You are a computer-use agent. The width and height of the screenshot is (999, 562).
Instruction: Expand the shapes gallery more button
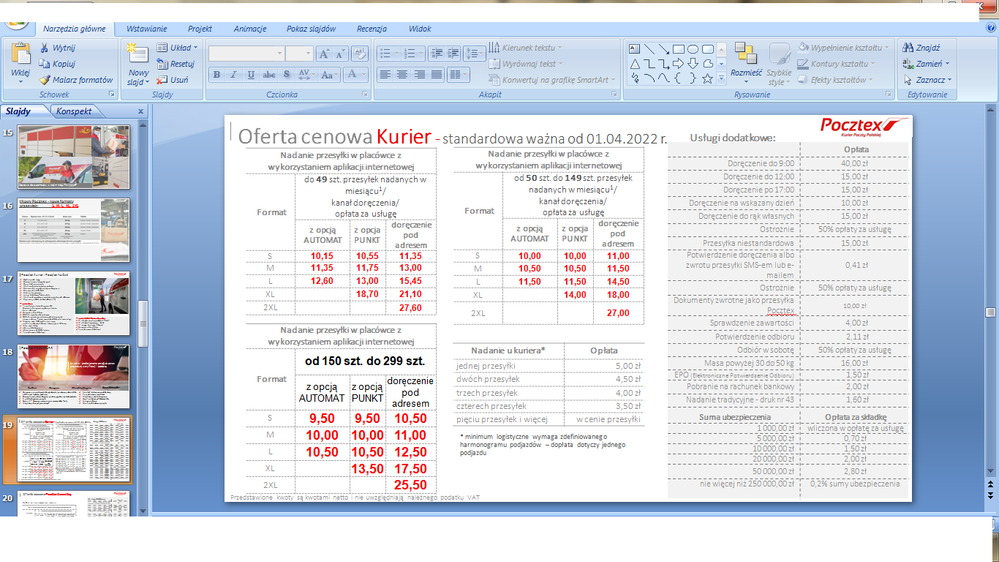[x=721, y=78]
